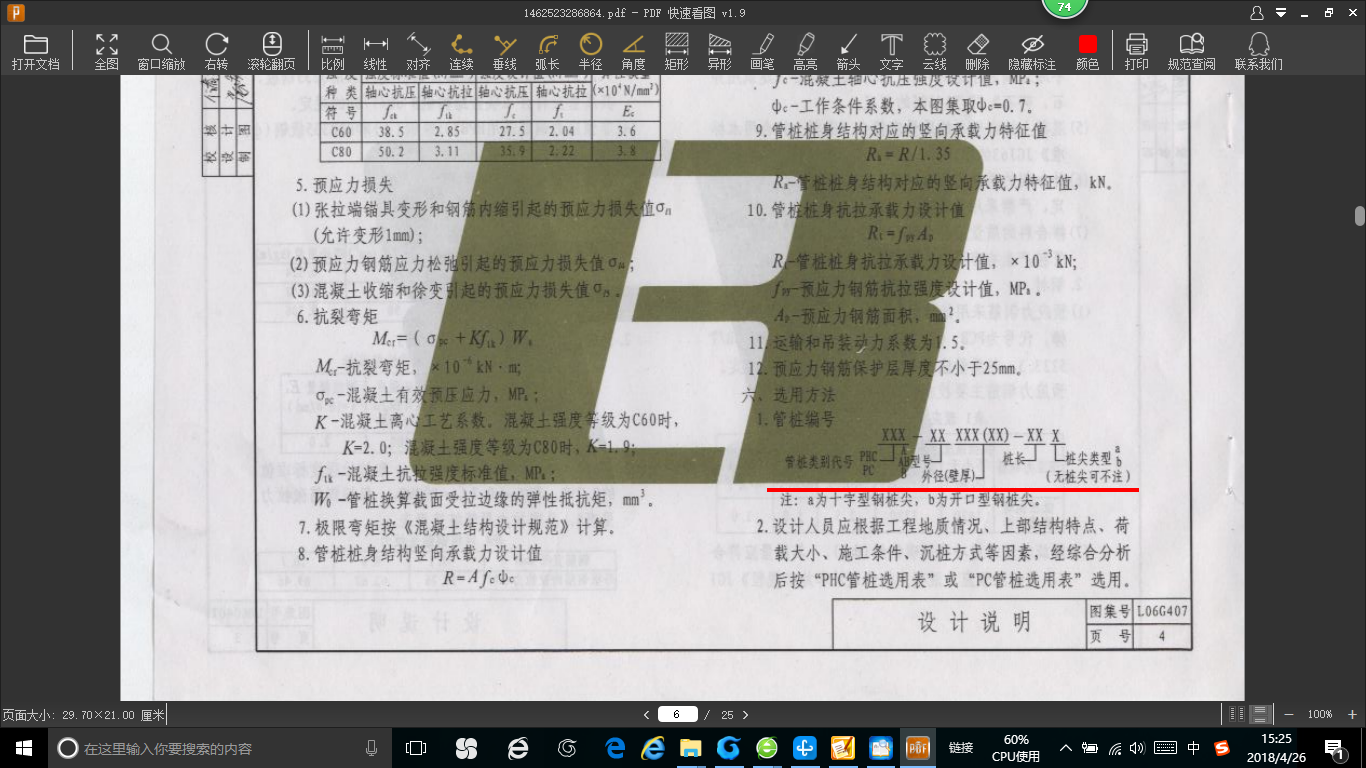This screenshot has height=768, width=1366.
Task: Select the 箭头 arrow annotation tool
Action: 848,51
